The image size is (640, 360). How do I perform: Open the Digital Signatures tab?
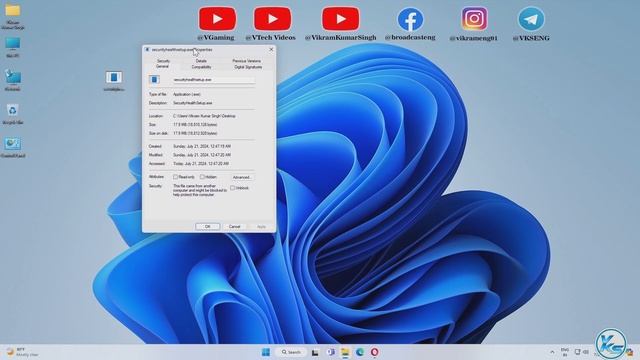point(248,67)
